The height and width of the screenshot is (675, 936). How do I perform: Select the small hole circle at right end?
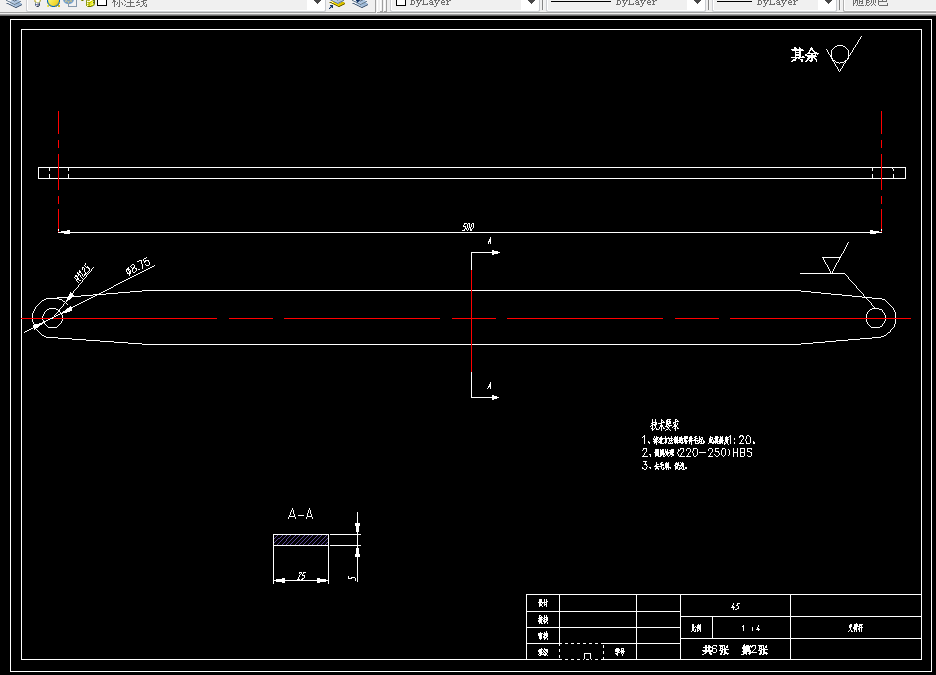876,318
